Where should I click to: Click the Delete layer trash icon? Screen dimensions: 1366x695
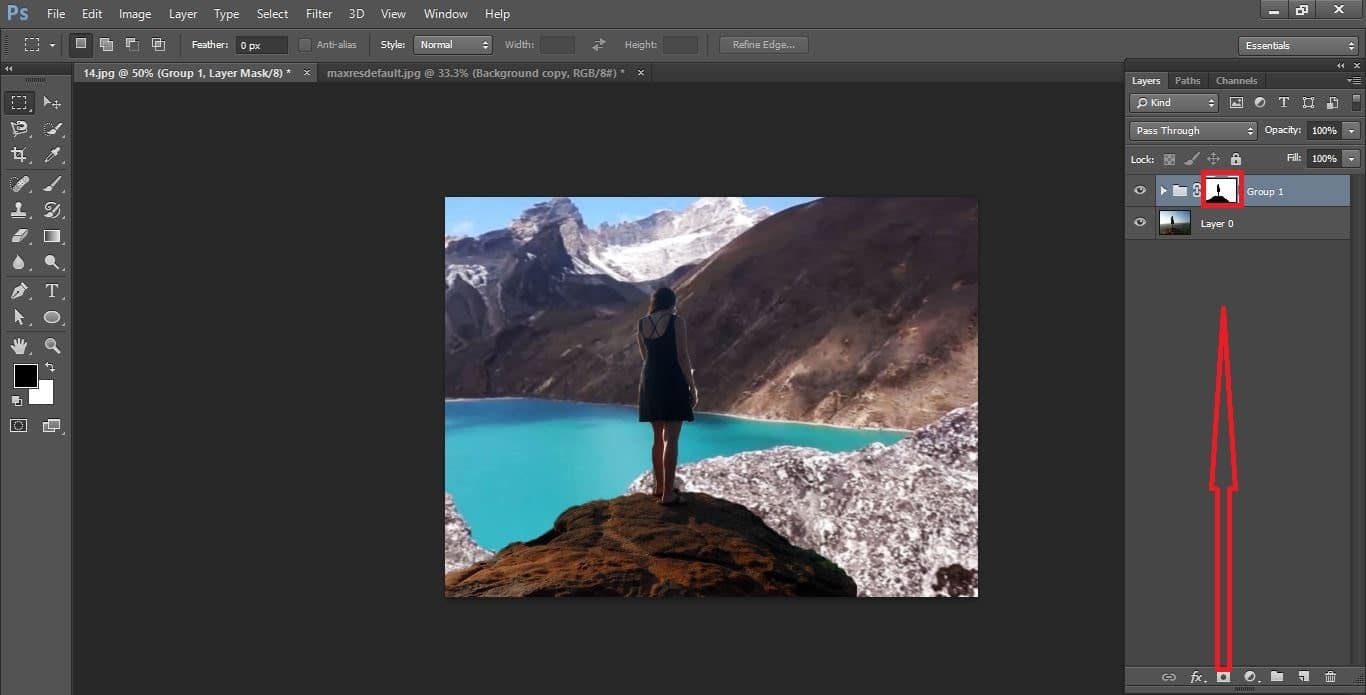pos(1331,676)
